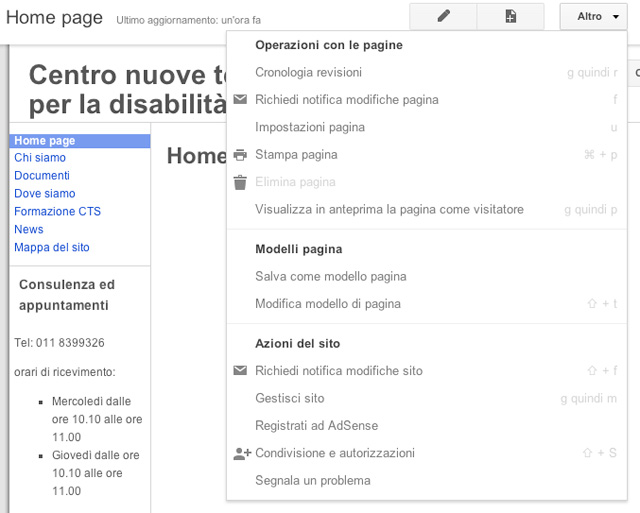Viewport: 640px width, 513px height.
Task: Select Registrati ad AdSense
Action: pyautogui.click(x=316, y=426)
